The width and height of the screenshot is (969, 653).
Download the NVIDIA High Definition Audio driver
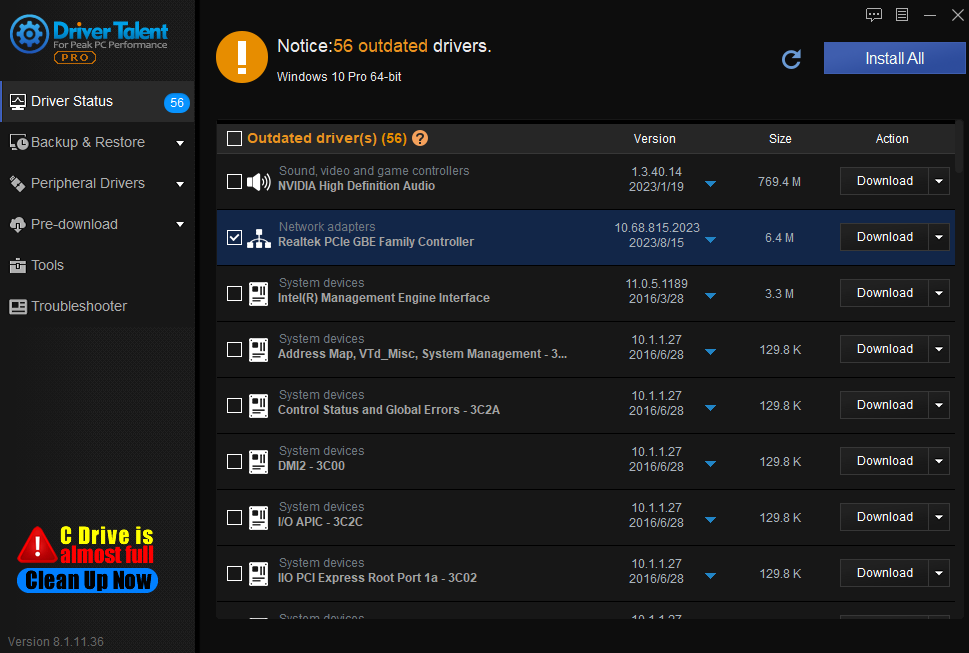pos(884,182)
